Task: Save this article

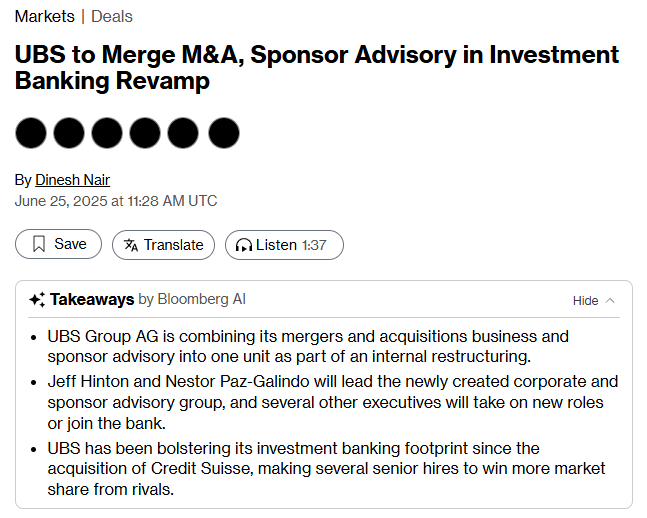Action: (x=59, y=244)
